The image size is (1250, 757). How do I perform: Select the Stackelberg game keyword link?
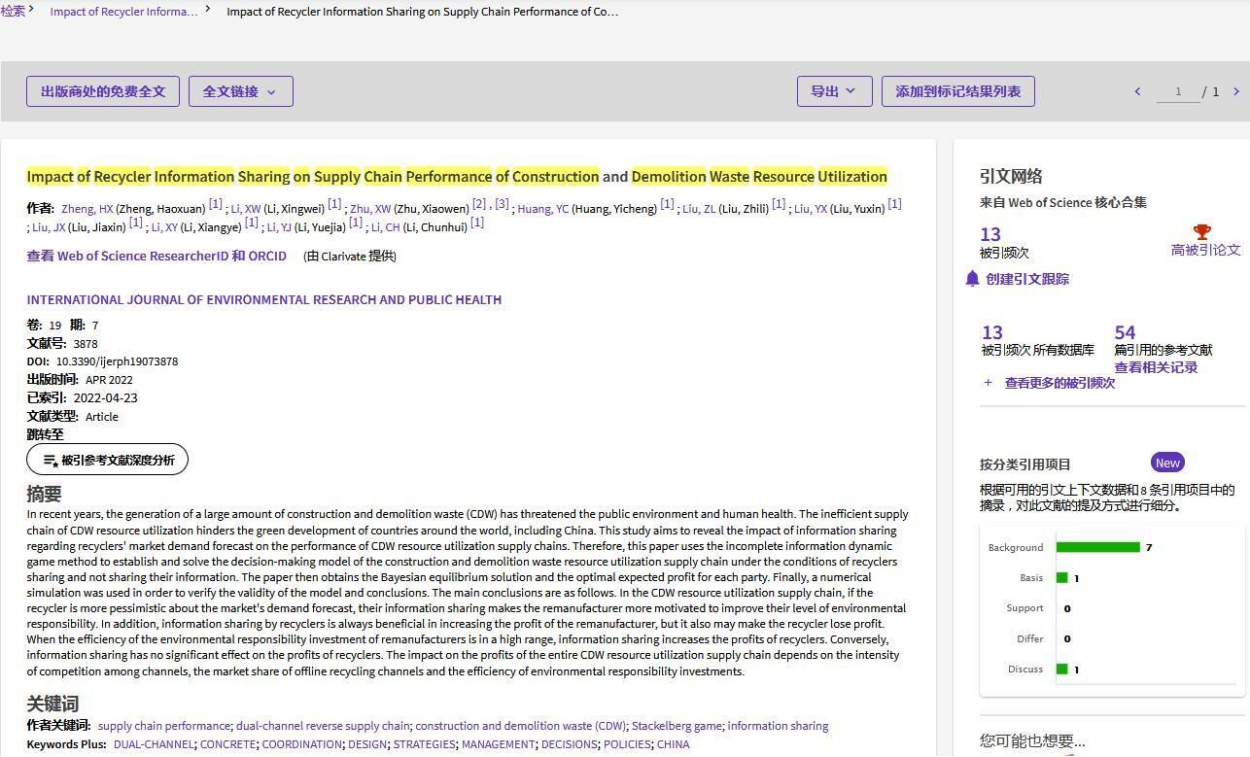[x=676, y=726]
